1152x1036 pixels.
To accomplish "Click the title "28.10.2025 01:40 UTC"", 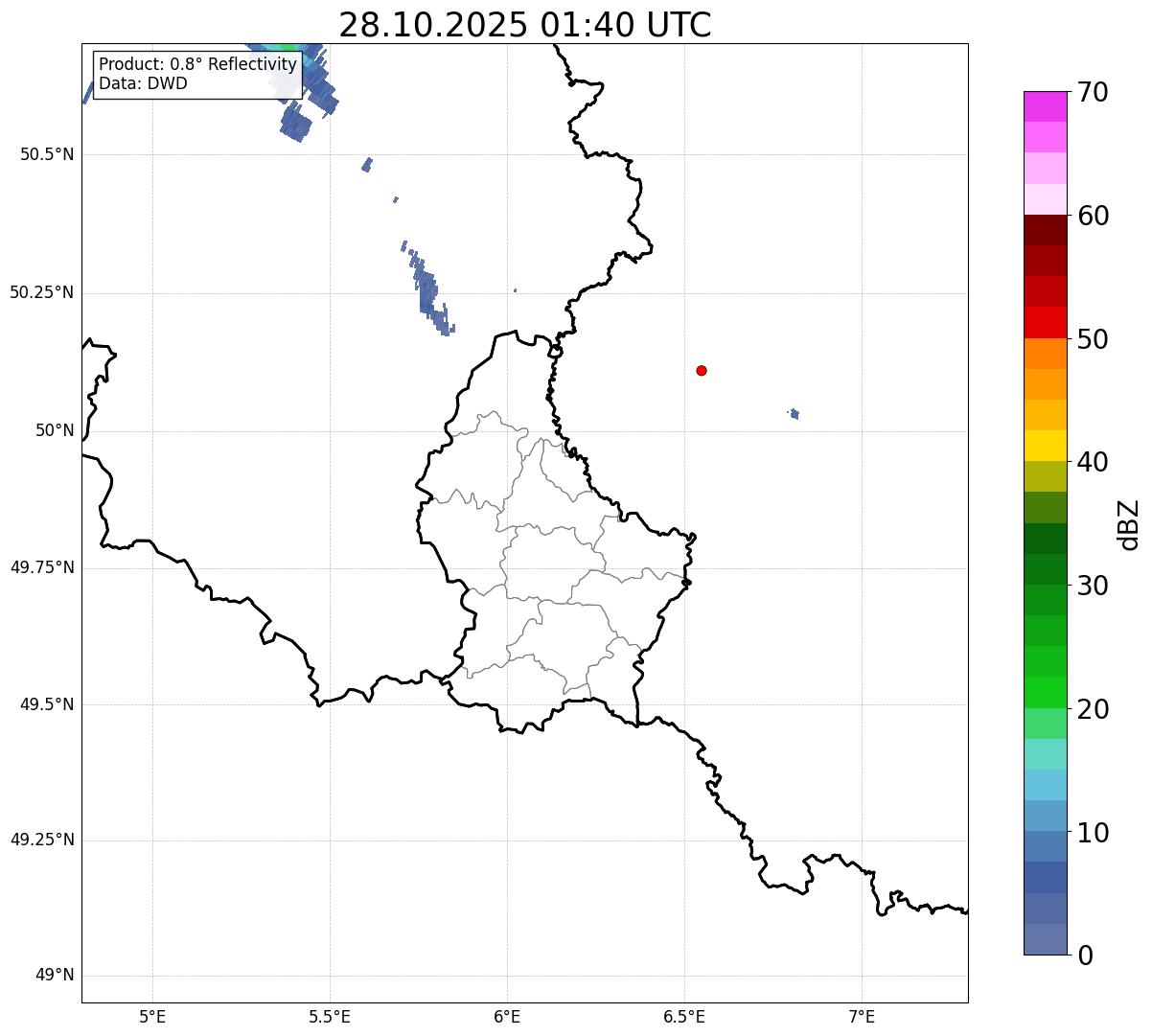I will tap(525, 25).
